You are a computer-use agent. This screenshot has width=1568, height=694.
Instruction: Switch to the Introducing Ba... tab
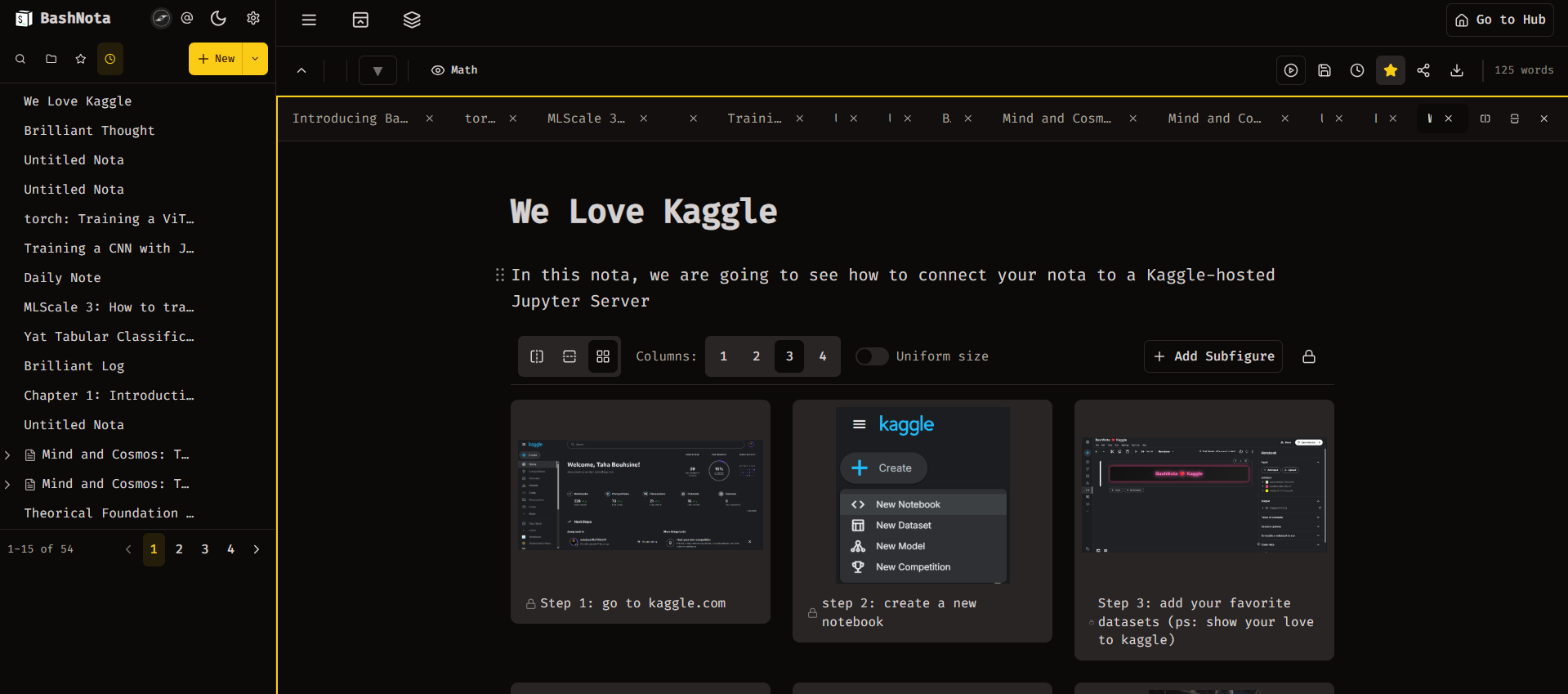click(x=351, y=119)
